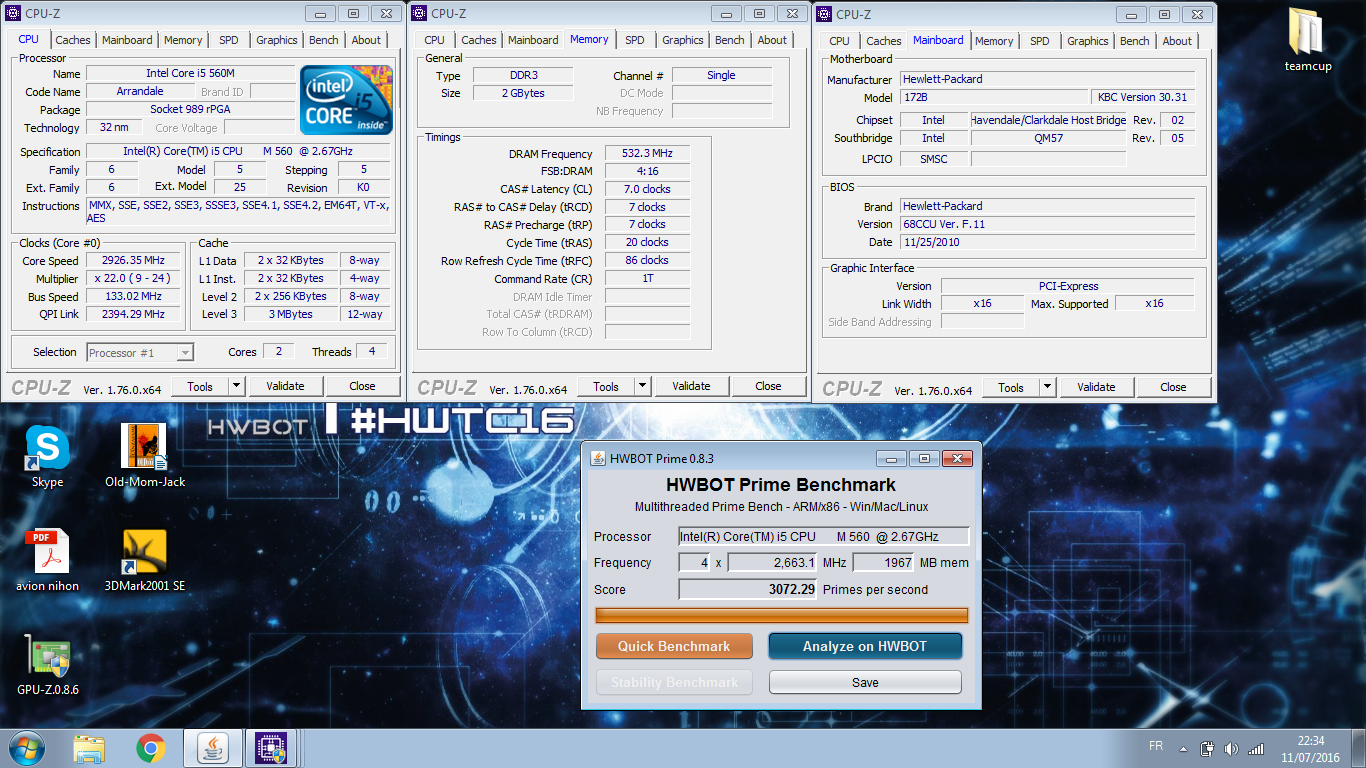The image size is (1366, 768).
Task: Open Google Chrome from the taskbar
Action: click(151, 748)
